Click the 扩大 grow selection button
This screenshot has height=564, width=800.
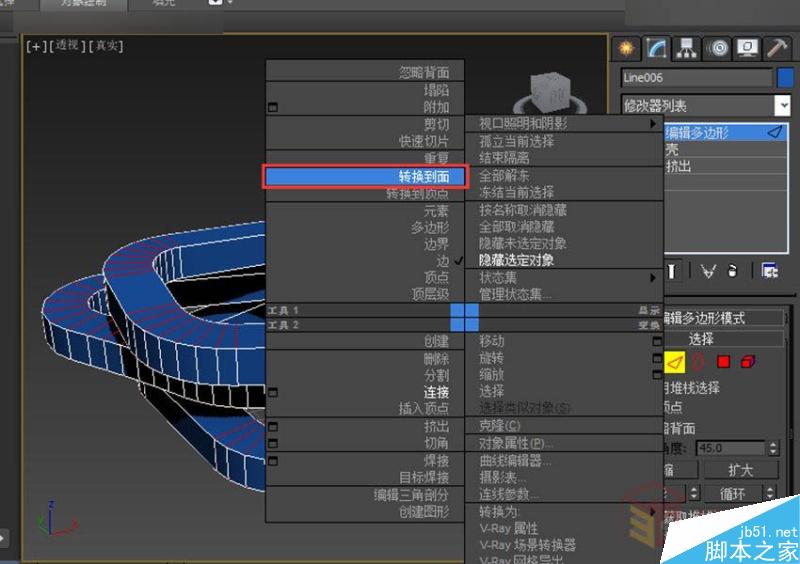pos(741,470)
